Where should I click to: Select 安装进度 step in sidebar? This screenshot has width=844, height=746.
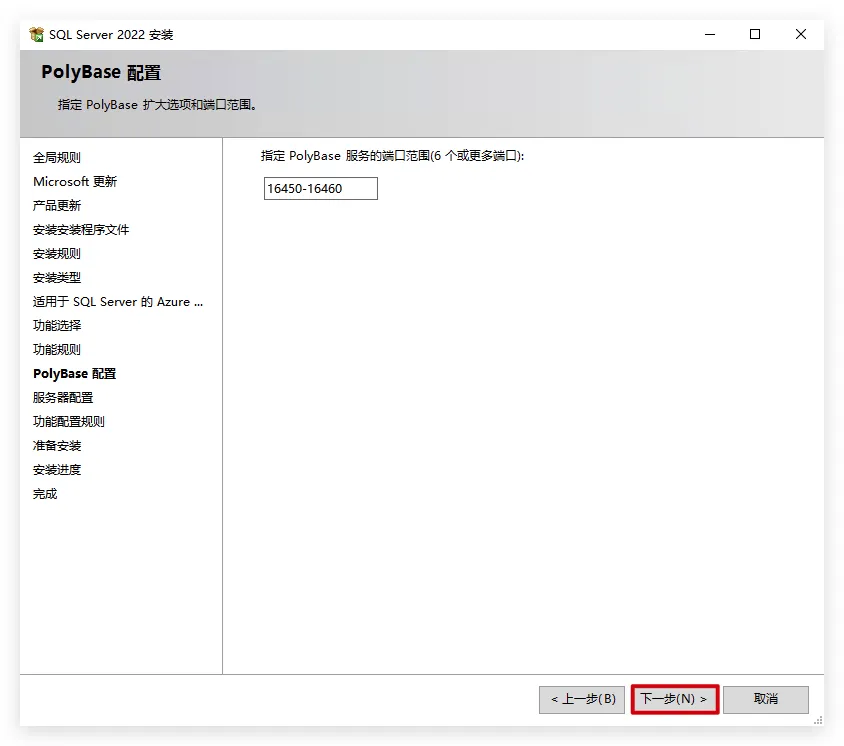(x=57, y=470)
